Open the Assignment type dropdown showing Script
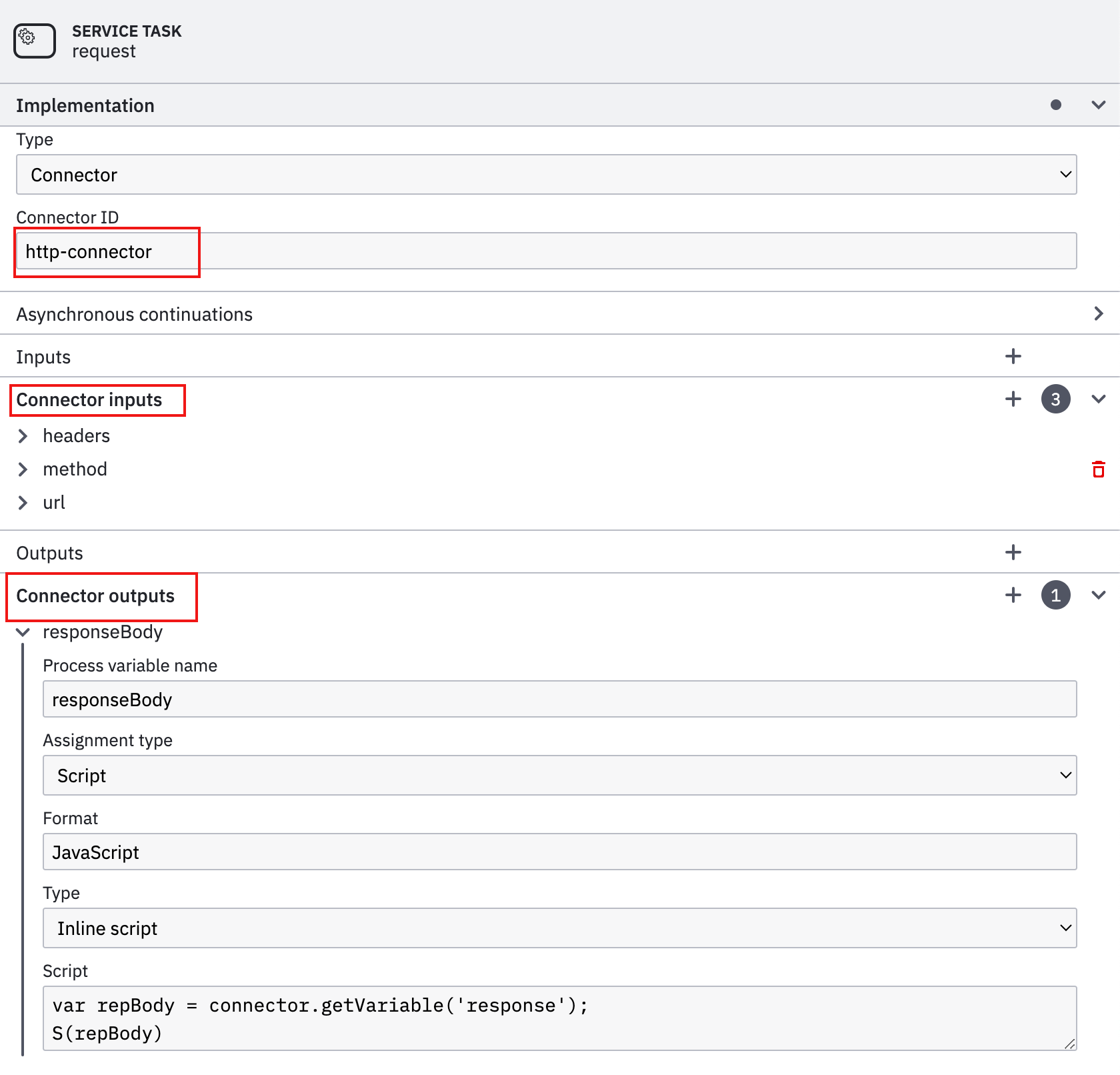1120x1075 pixels. coord(560,775)
